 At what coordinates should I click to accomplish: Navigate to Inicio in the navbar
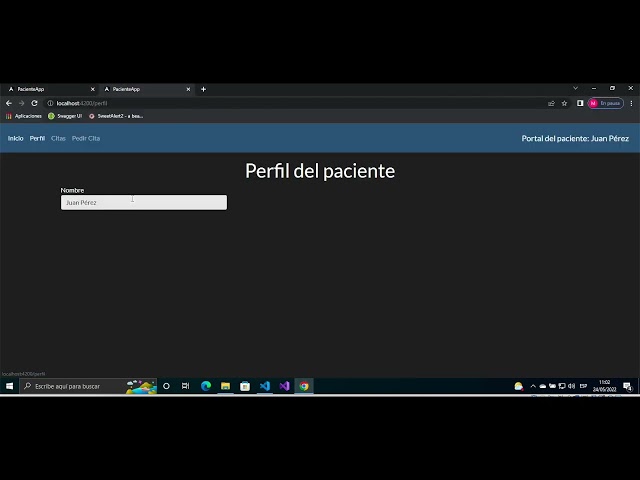coord(16,138)
